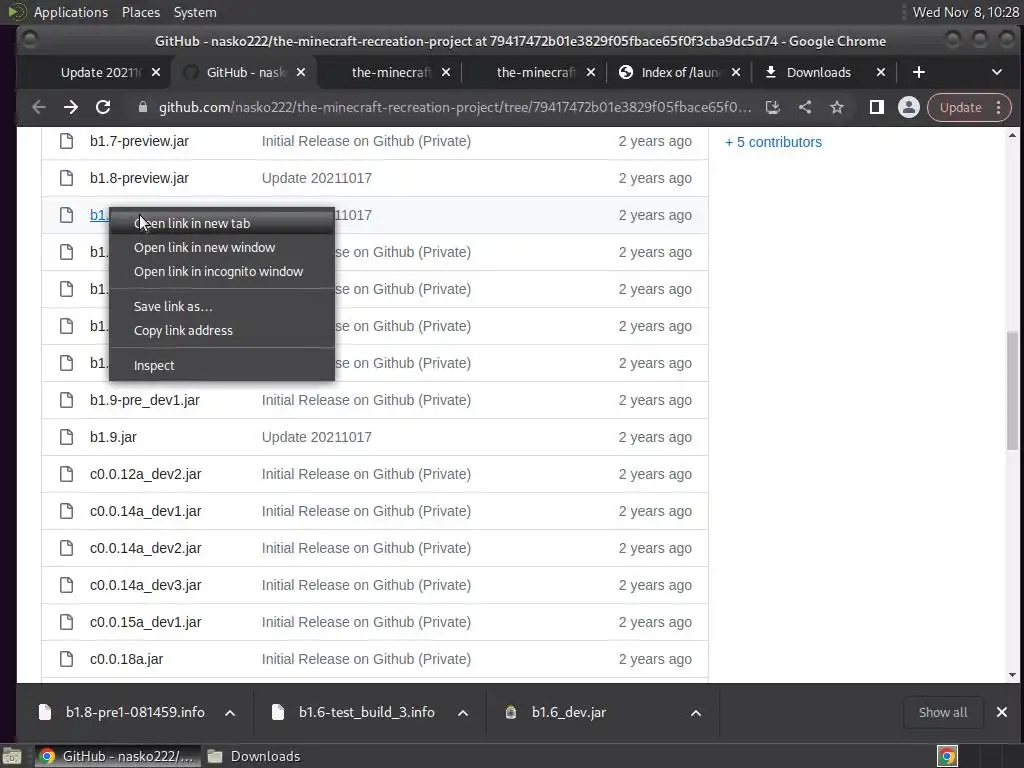The width and height of the screenshot is (1024, 768).
Task: Open the Places menu
Action: pyautogui.click(x=140, y=12)
